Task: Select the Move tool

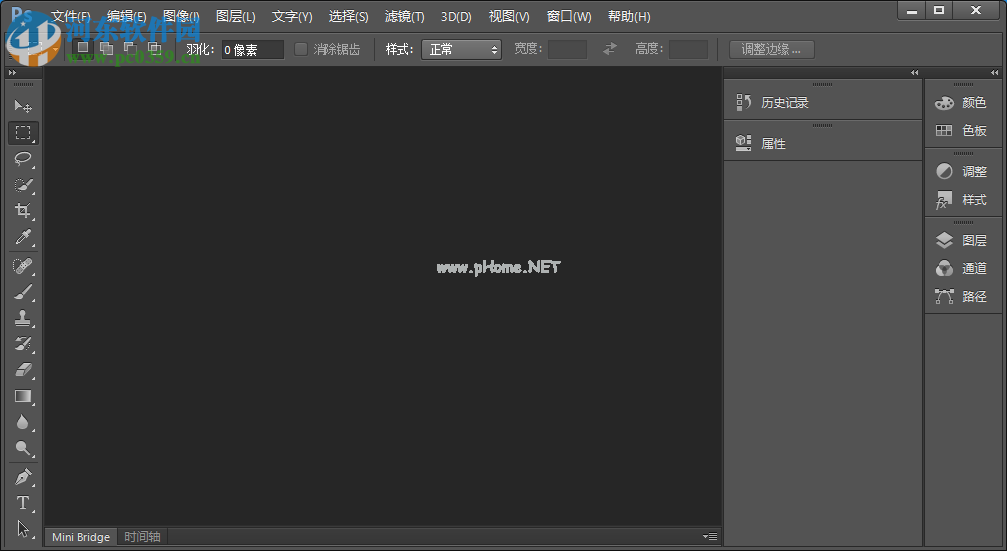Action: pos(23,106)
